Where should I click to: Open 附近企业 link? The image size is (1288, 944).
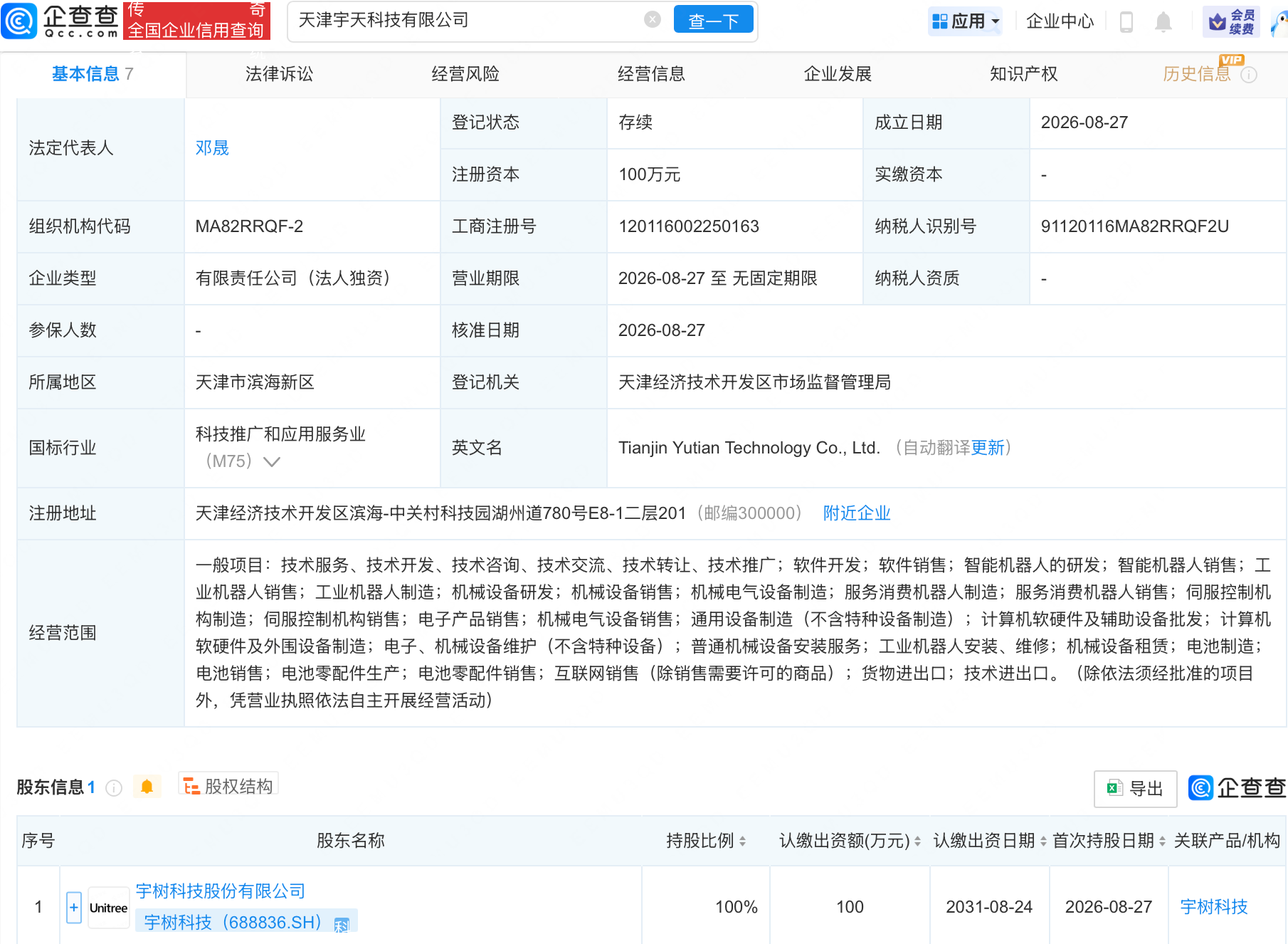857,513
